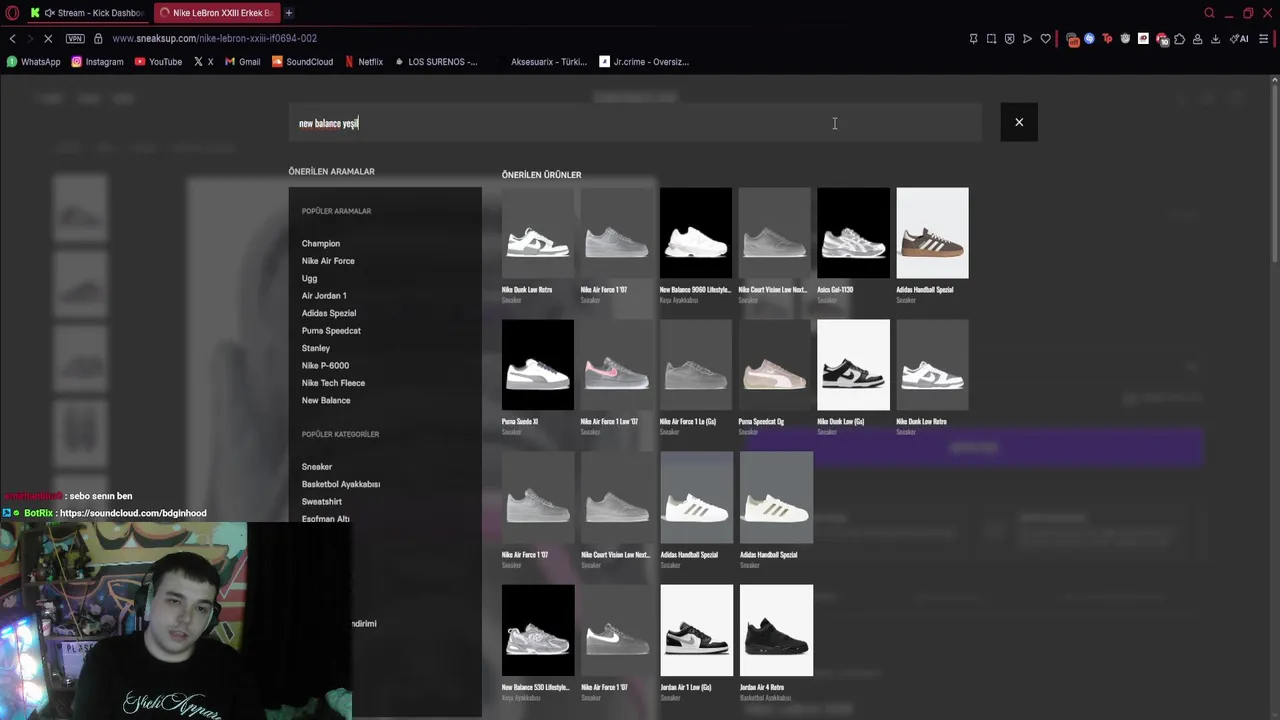Image resolution: width=1280 pixels, height=720 pixels.
Task: Open Jordan Air 1 Low (Gs) thumbnail
Action: click(697, 631)
